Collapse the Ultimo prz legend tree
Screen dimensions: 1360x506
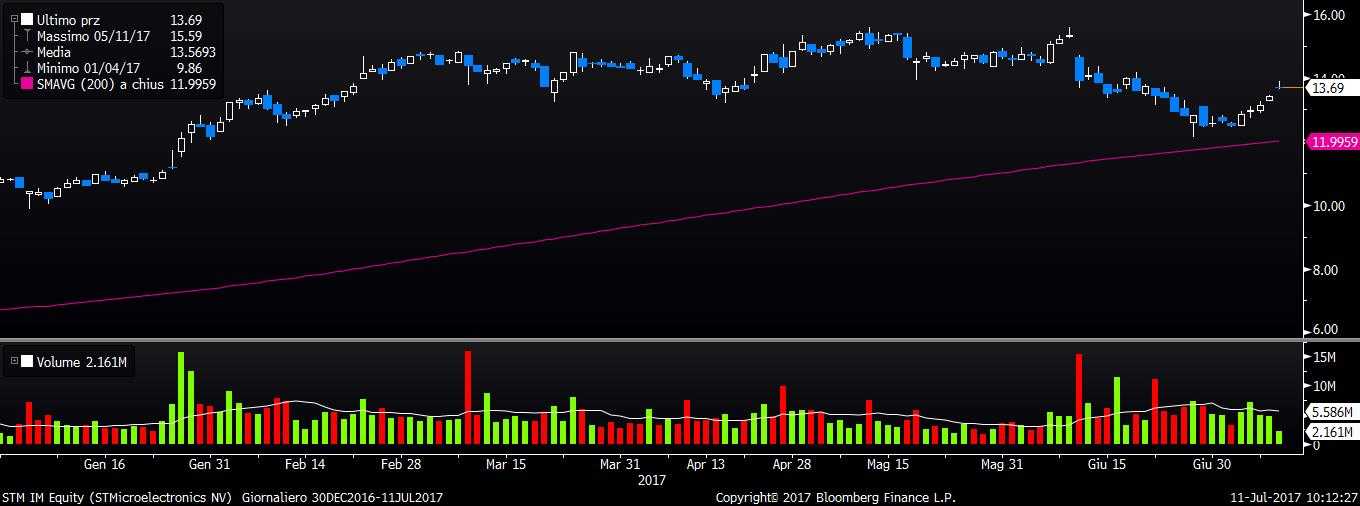pyautogui.click(x=14, y=20)
